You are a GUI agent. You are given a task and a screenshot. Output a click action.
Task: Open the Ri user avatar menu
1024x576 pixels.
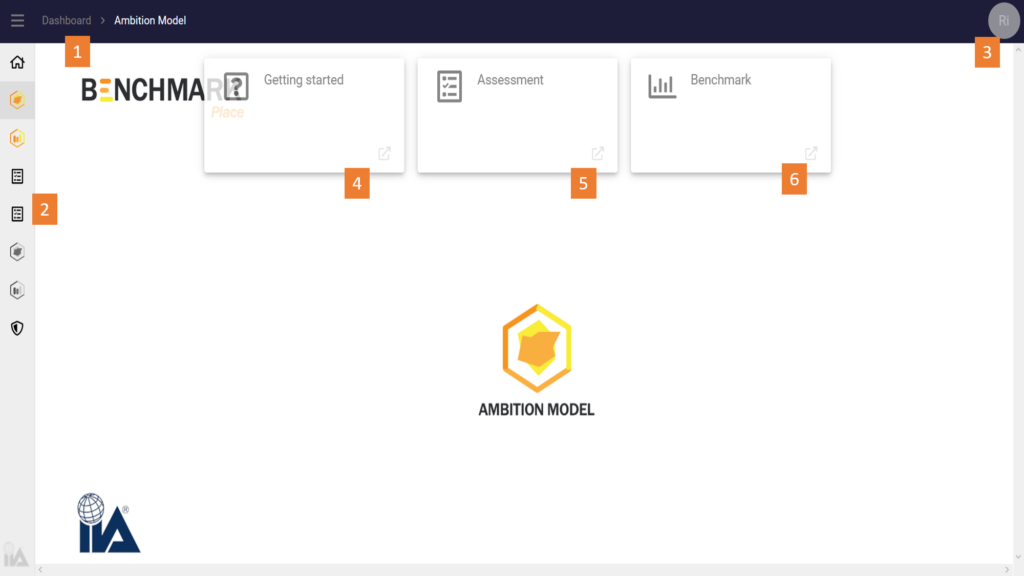click(x=1003, y=21)
